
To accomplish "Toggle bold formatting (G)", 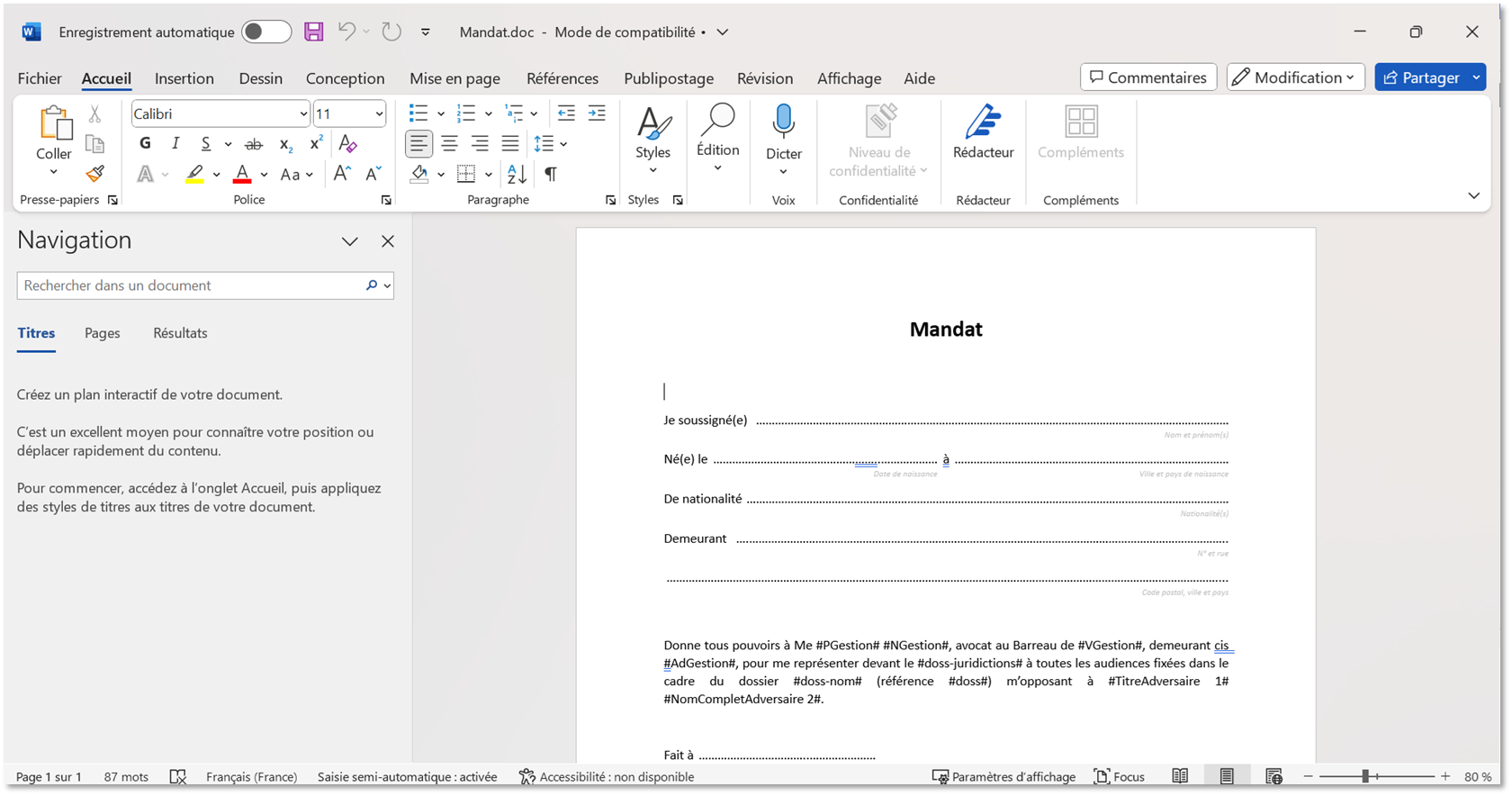I will point(145,143).
